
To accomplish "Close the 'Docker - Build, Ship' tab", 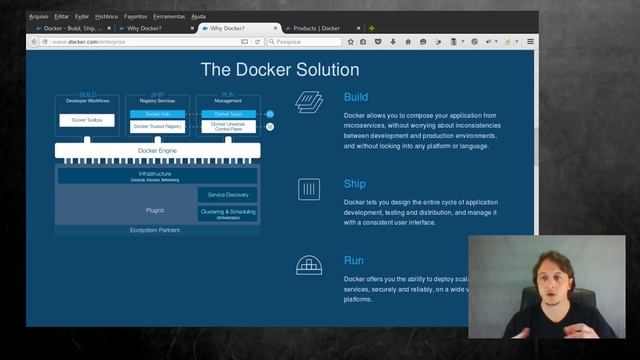I will click(x=109, y=28).
